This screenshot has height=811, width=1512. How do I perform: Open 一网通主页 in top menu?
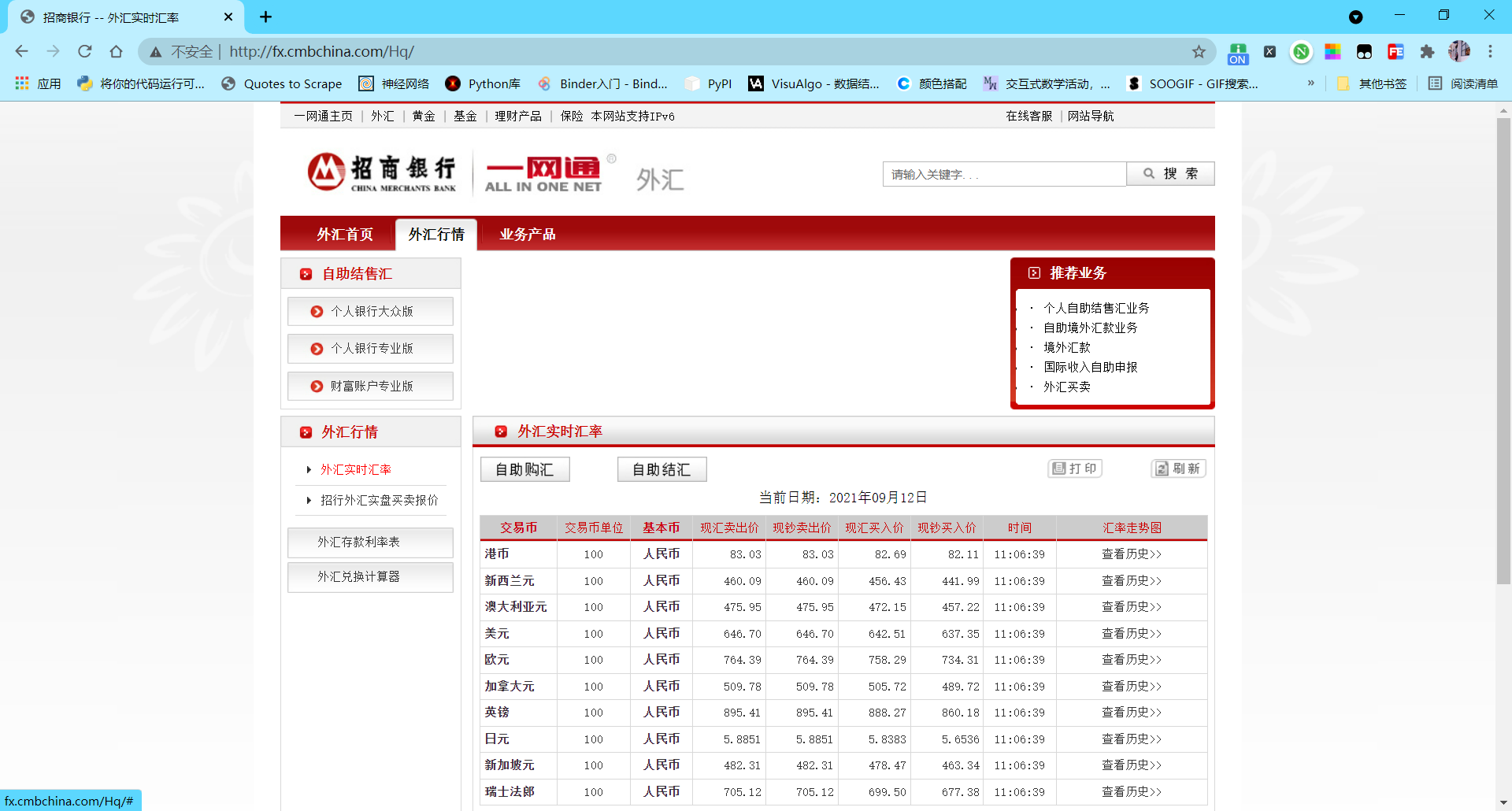coord(323,116)
